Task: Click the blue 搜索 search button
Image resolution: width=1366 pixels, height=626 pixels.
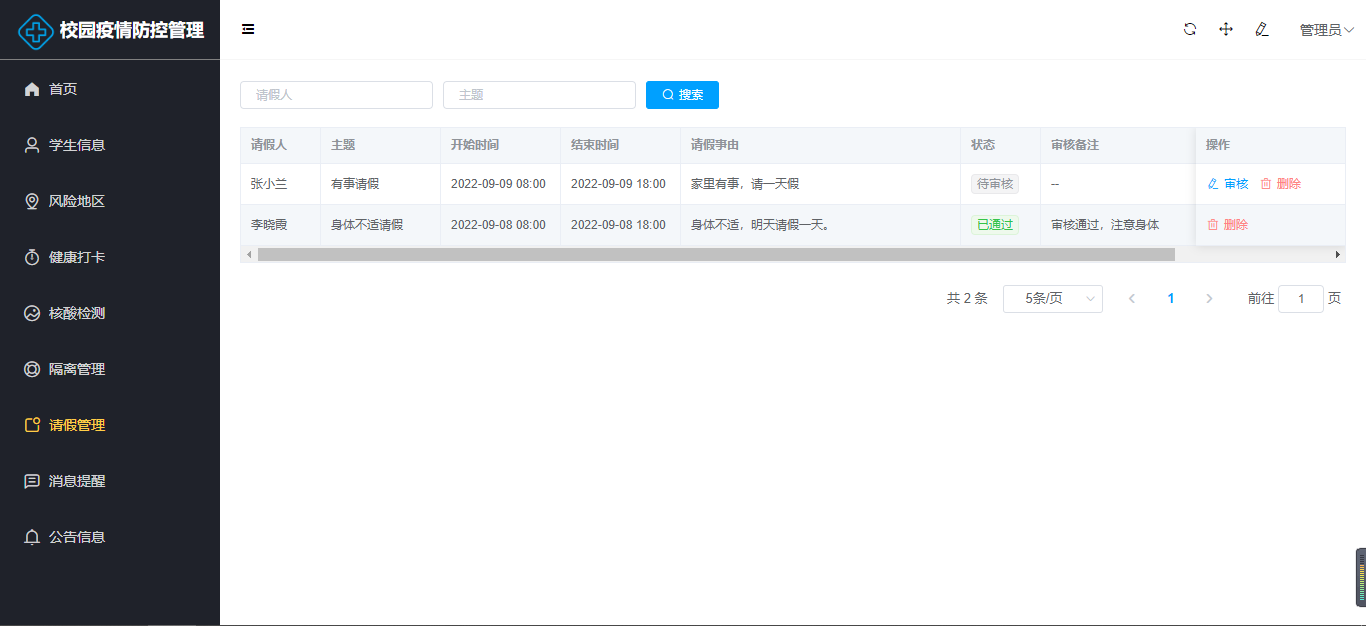Action: (682, 95)
